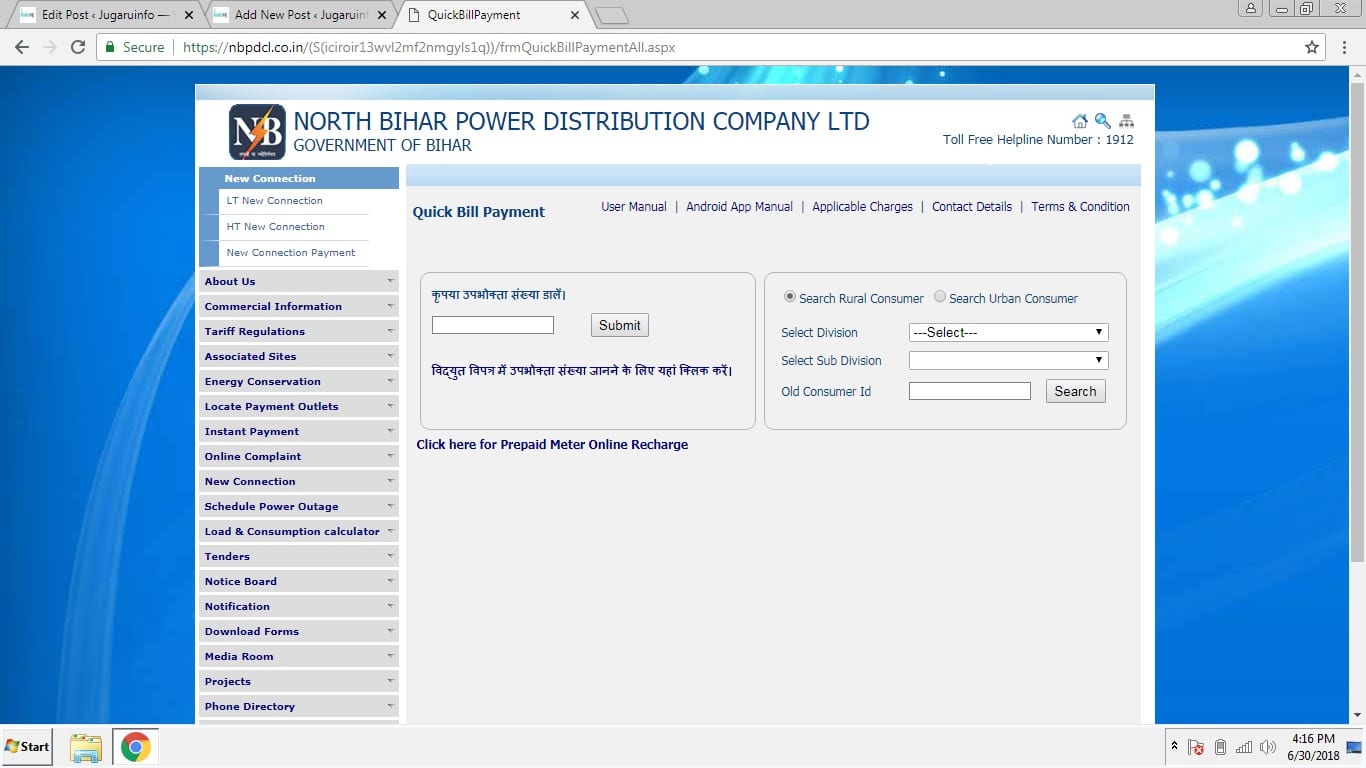Image resolution: width=1366 pixels, height=768 pixels.
Task: Expand Tariff Regulations sidebar menu
Action: (298, 331)
